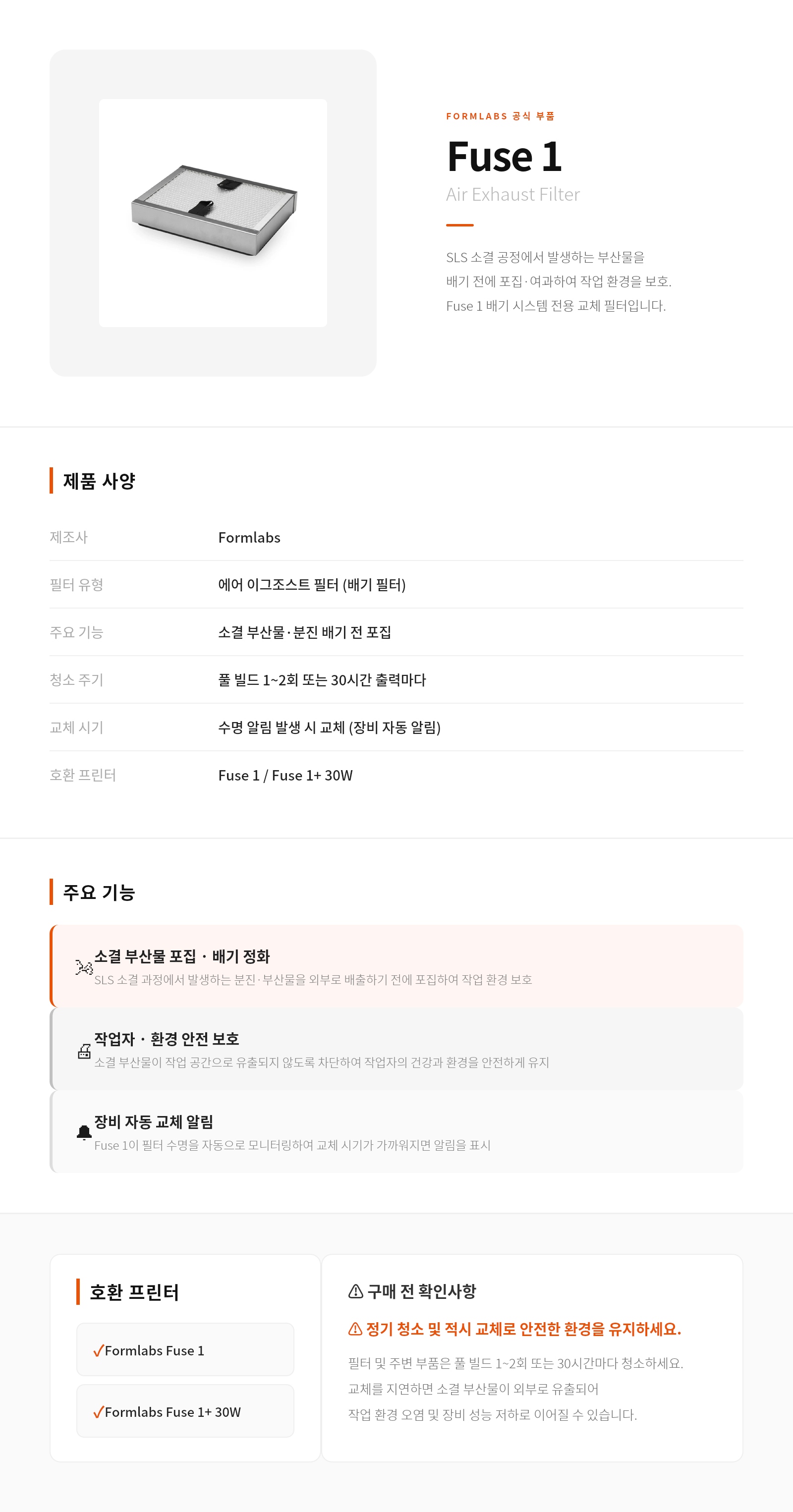Click the FORMLABS 공식 부품 label
Screen dimensions: 793x1512
(x=500, y=116)
